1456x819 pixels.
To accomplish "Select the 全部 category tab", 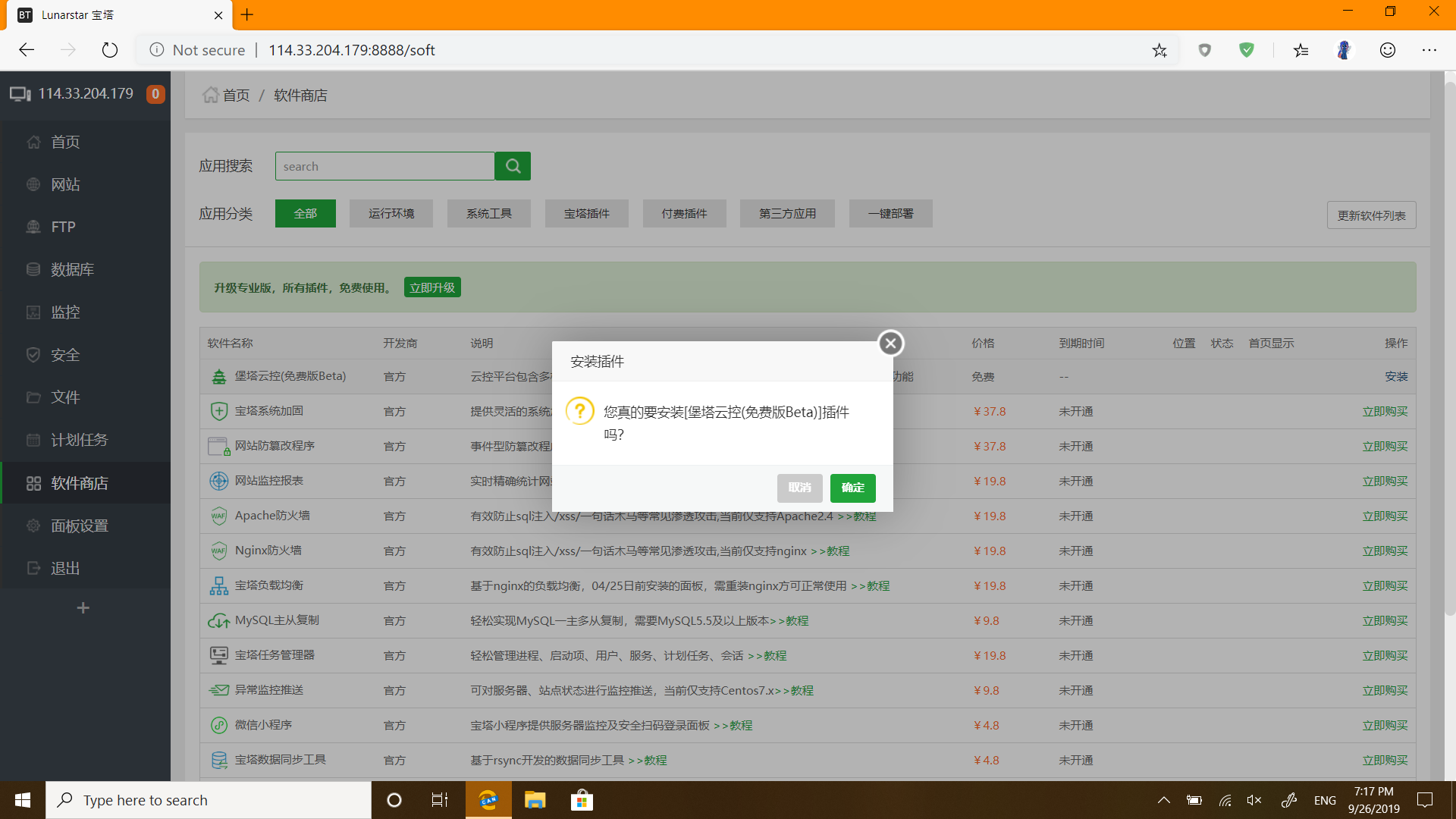I will pyautogui.click(x=306, y=214).
